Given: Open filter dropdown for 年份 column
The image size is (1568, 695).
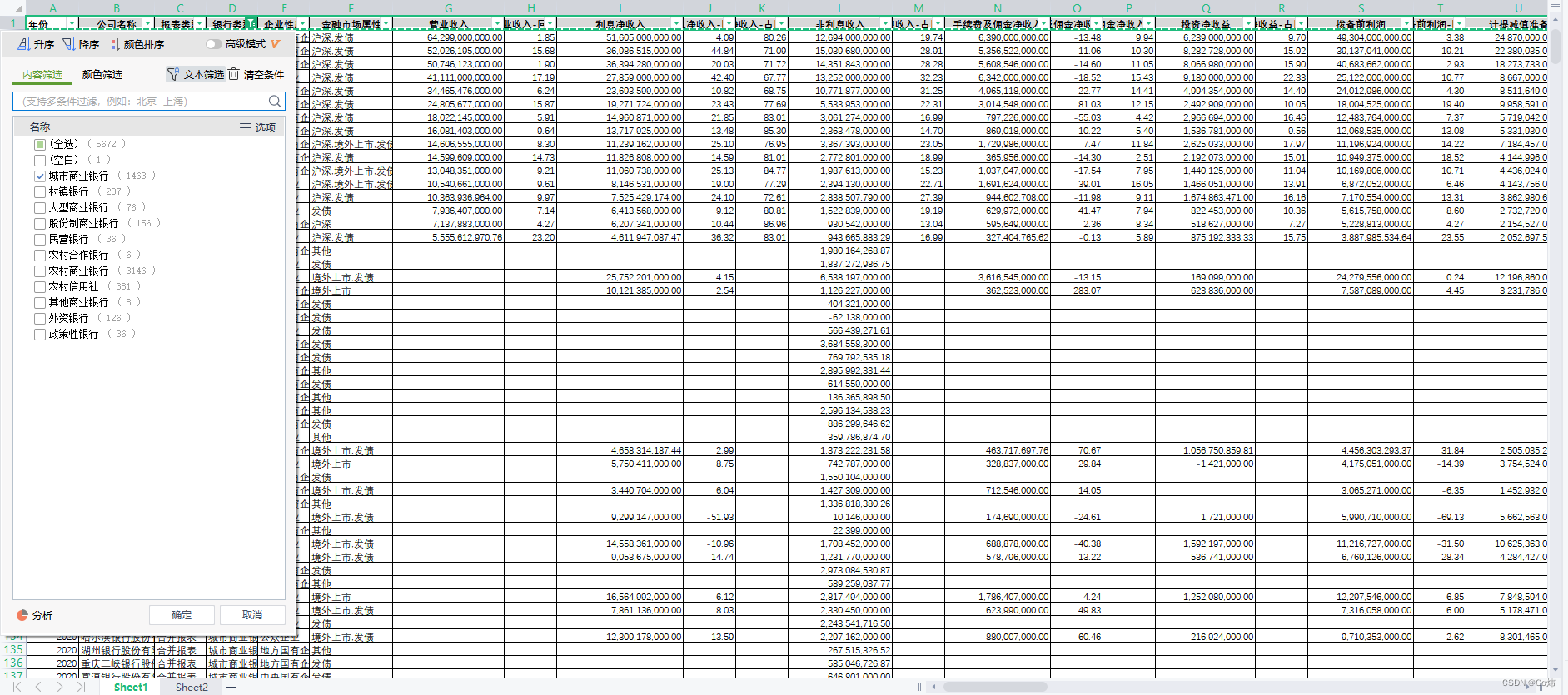Looking at the screenshot, I should point(72,23).
